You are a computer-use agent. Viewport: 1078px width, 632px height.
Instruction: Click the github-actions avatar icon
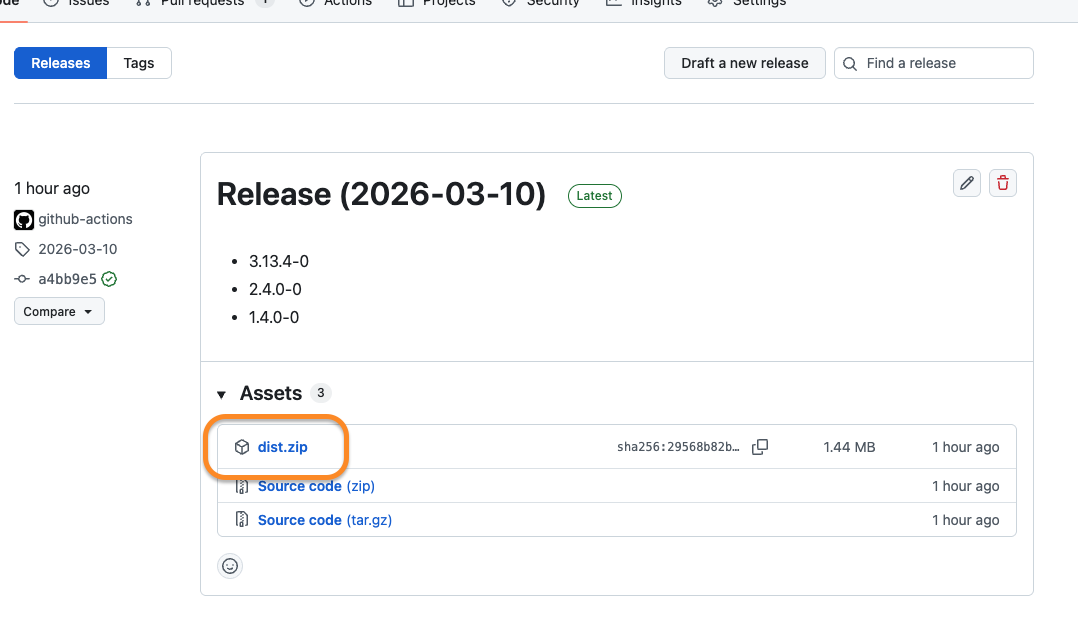point(23,219)
